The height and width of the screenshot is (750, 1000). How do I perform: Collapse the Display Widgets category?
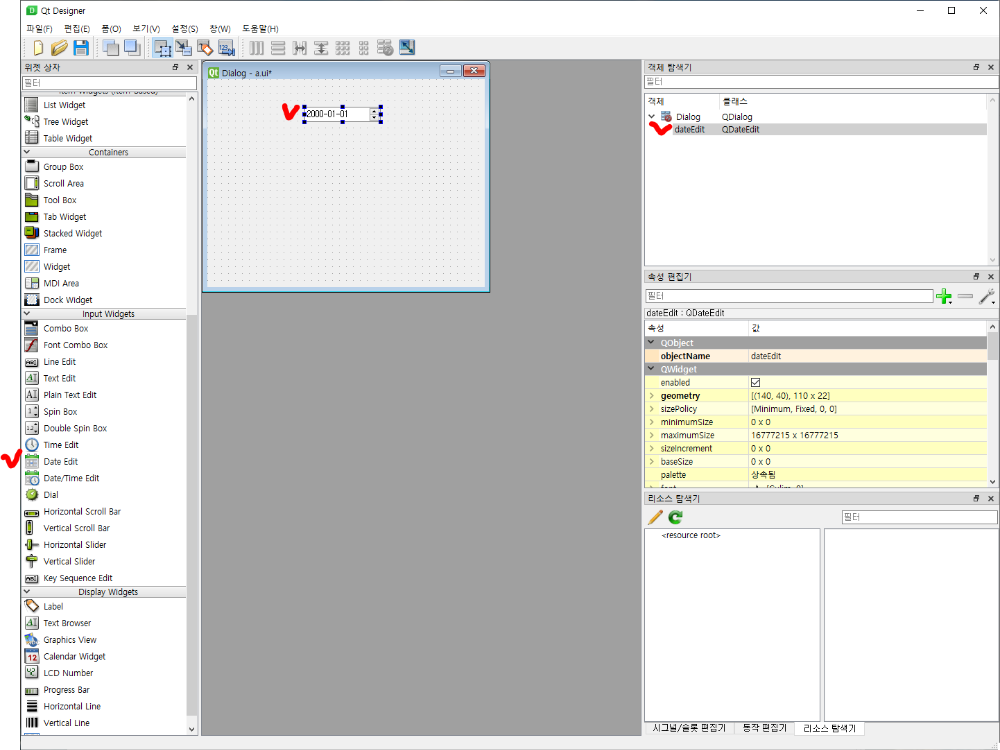(x=27, y=592)
